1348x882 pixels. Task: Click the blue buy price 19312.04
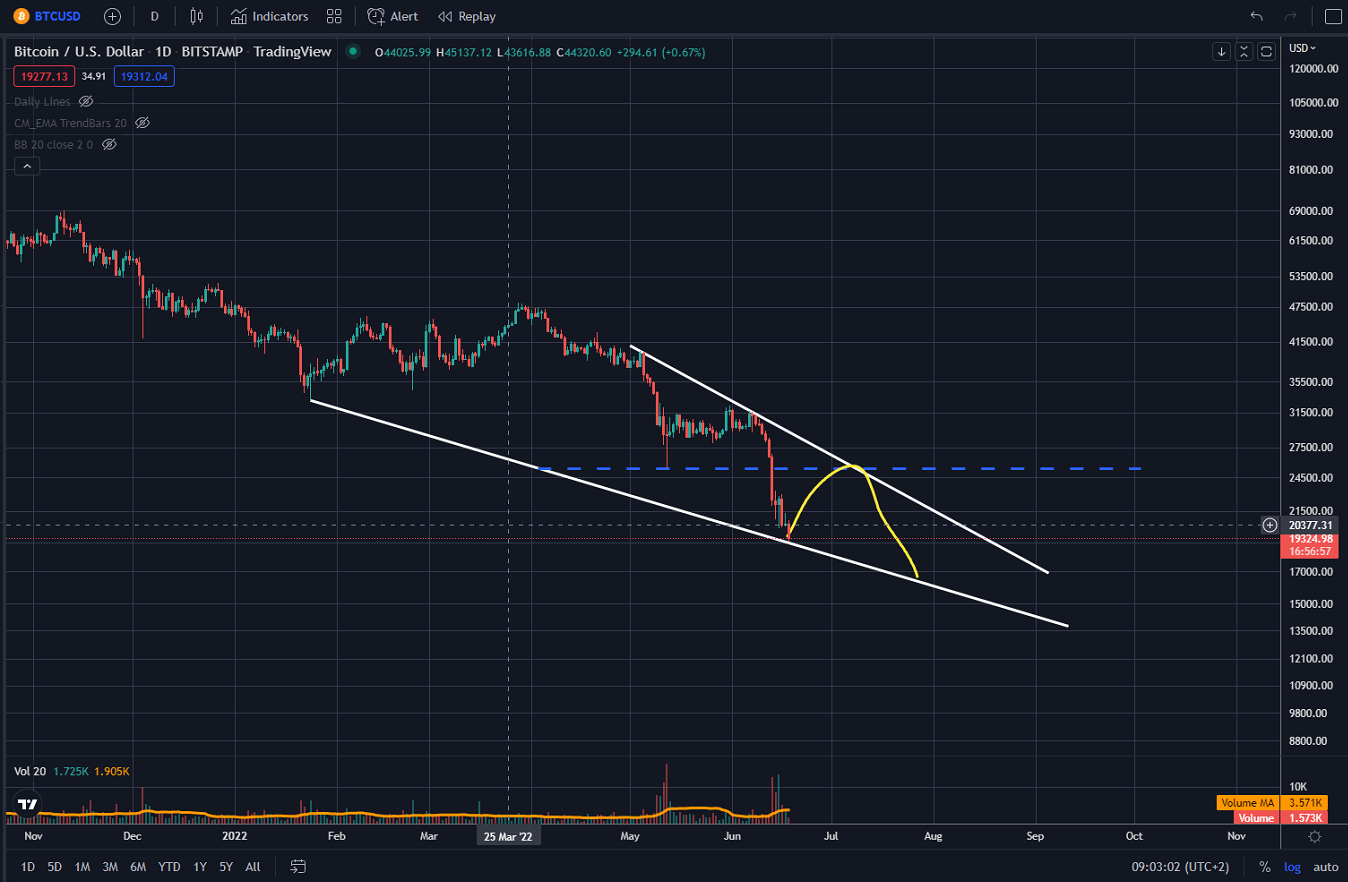point(144,76)
